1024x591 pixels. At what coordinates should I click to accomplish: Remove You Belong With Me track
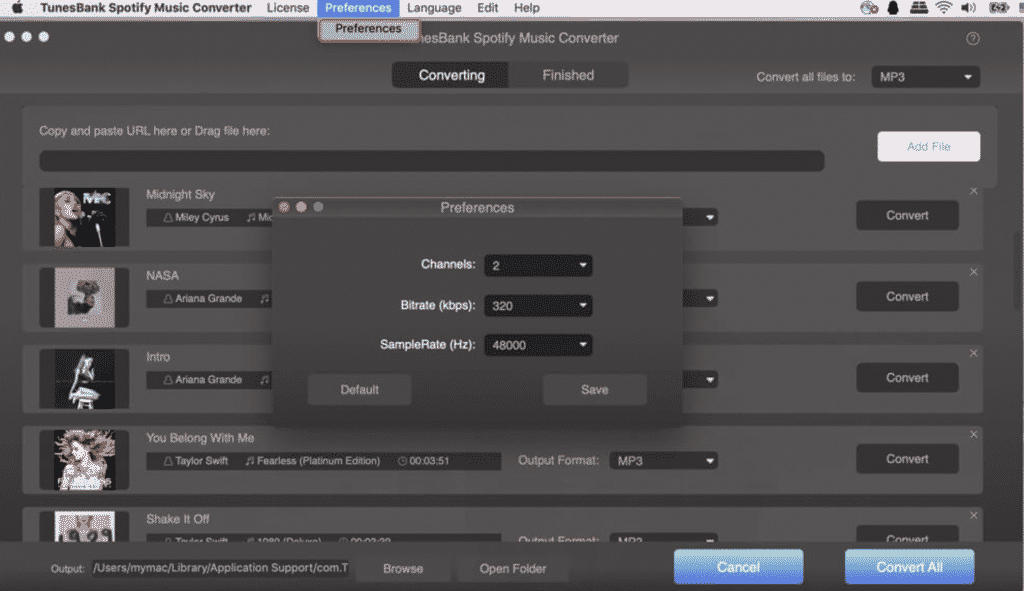973,434
